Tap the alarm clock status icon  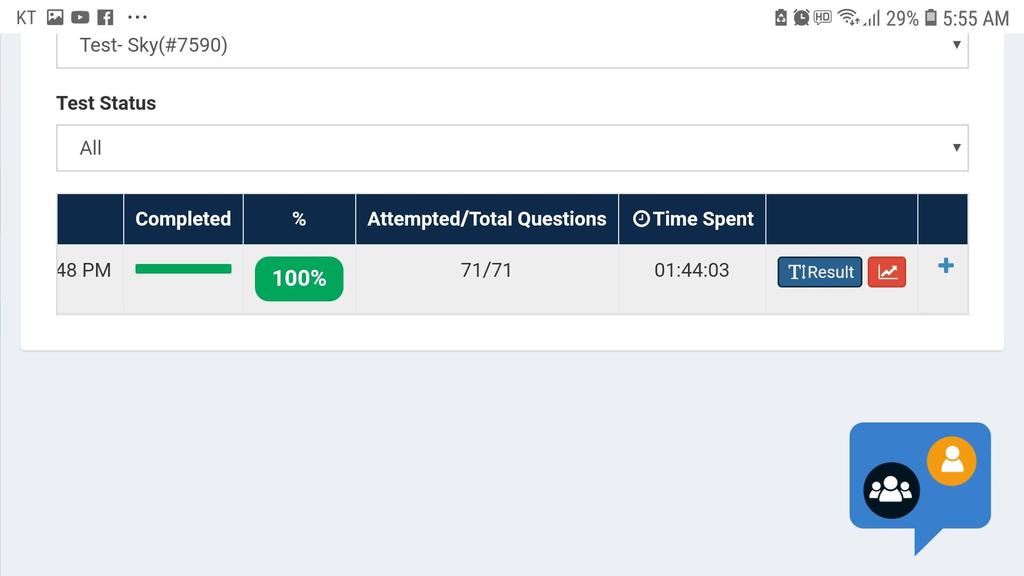click(801, 17)
